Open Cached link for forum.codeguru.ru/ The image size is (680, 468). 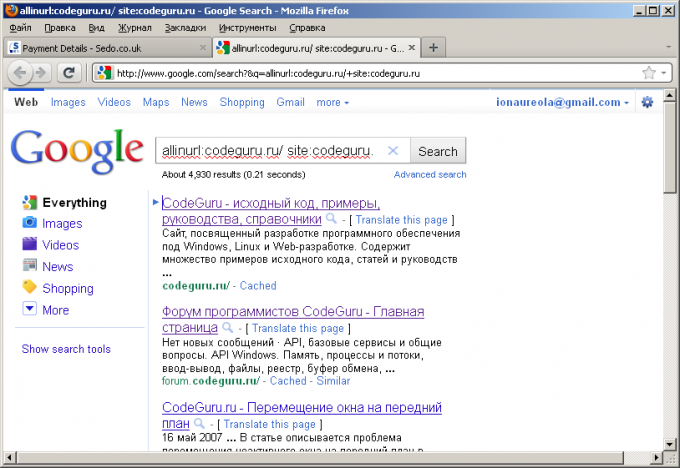pos(288,381)
